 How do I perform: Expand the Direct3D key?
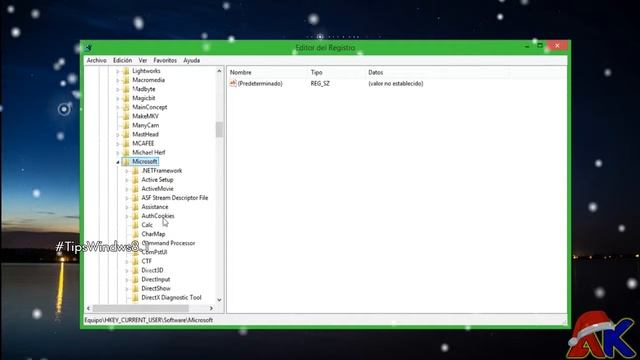click(127, 270)
